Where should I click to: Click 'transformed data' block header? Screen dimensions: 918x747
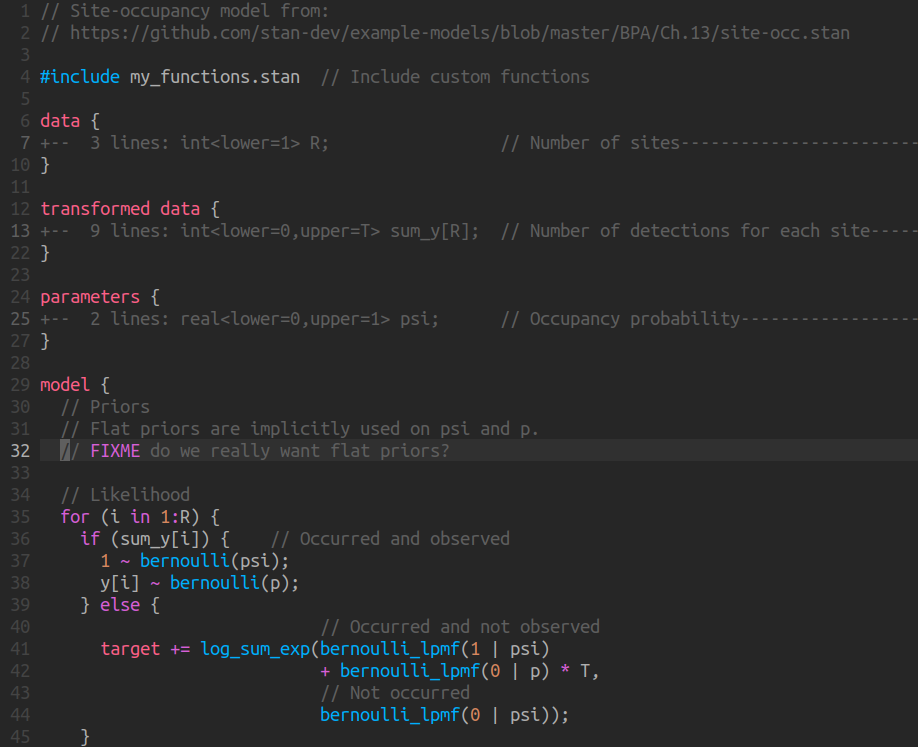[120, 208]
